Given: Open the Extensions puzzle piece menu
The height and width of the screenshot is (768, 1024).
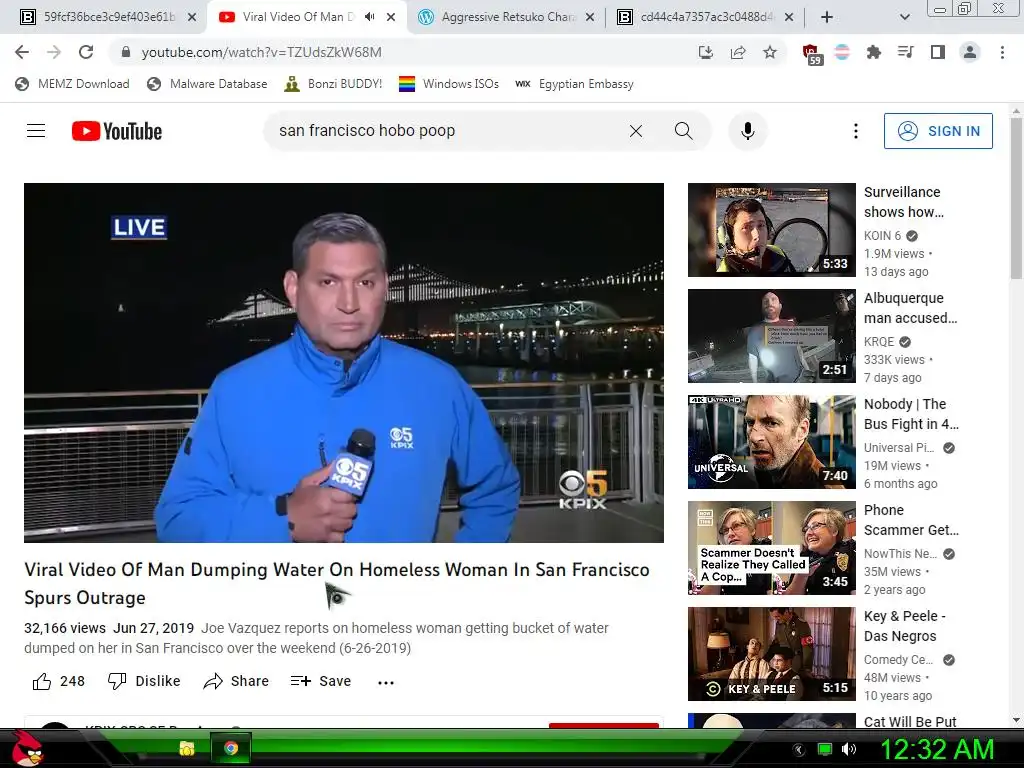Looking at the screenshot, I should click(x=873, y=52).
